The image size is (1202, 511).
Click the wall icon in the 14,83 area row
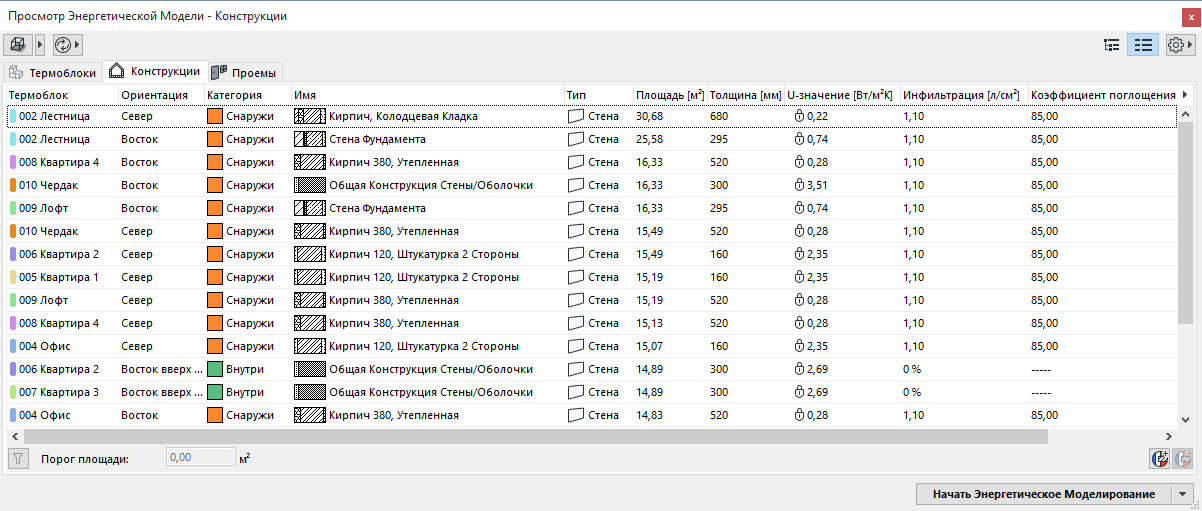(575, 415)
